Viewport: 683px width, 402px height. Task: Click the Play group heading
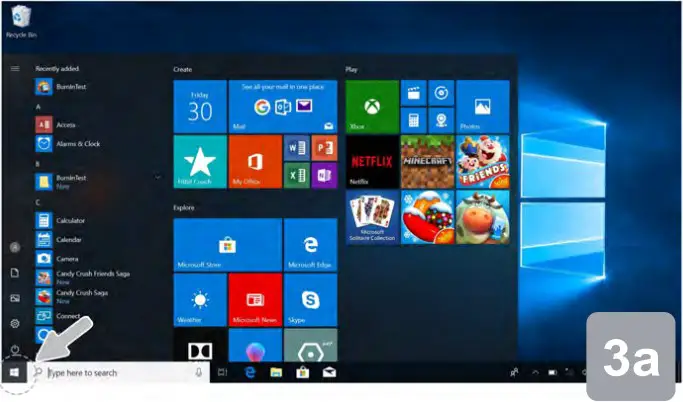(351, 69)
